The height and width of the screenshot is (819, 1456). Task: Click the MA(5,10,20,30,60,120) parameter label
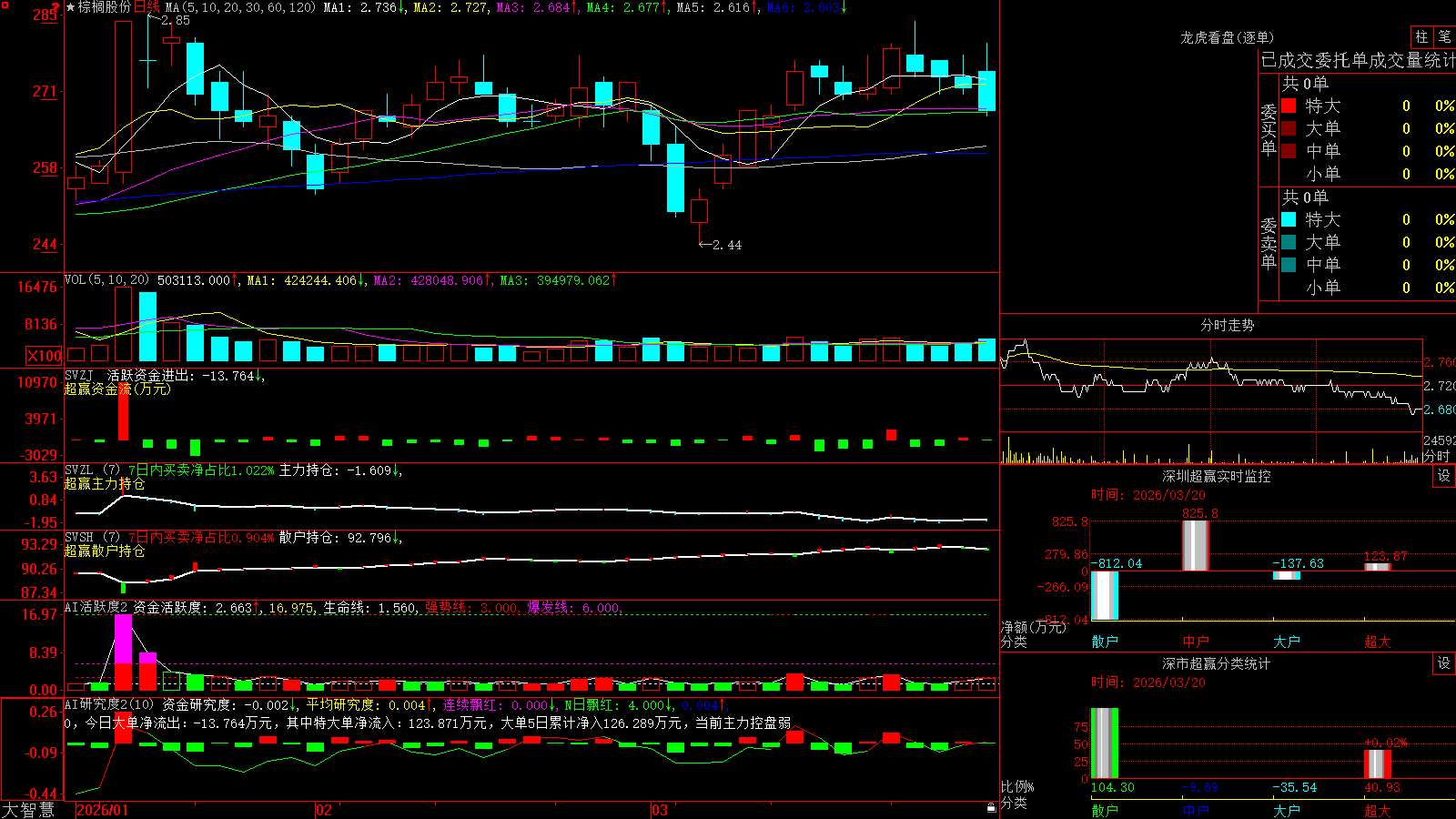click(x=241, y=7)
